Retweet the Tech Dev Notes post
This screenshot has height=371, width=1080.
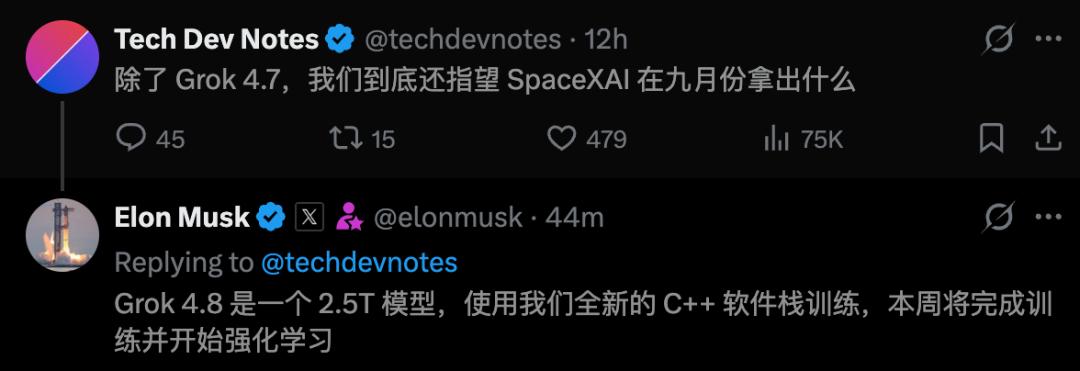(x=362, y=139)
